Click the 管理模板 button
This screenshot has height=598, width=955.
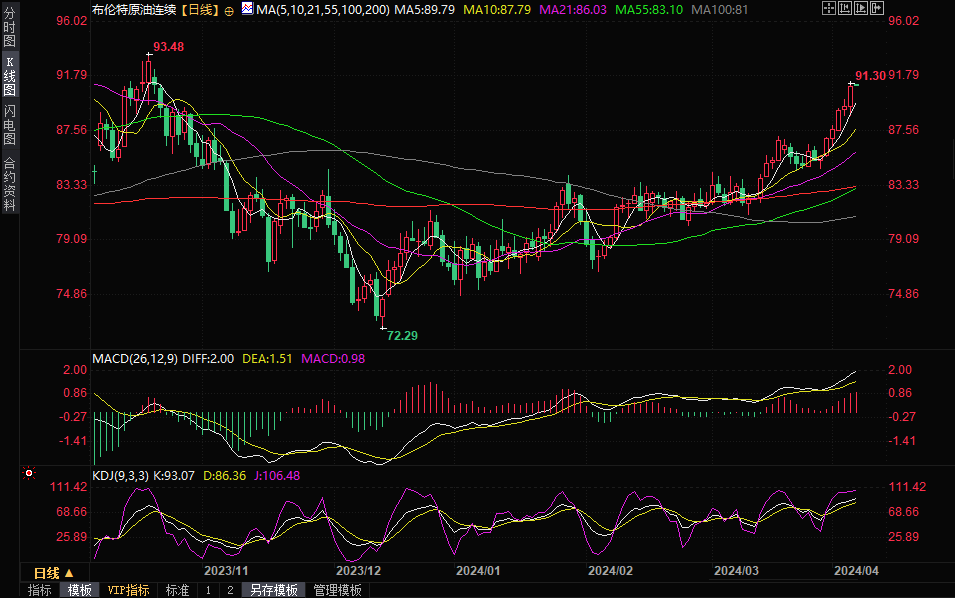(x=337, y=590)
